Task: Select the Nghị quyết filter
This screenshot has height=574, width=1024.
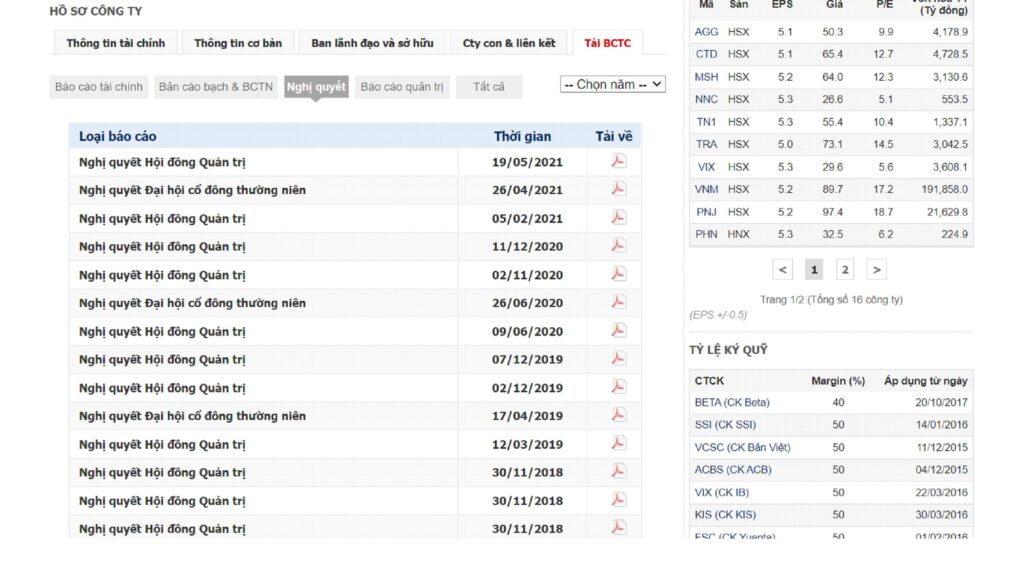Action: pos(316,87)
